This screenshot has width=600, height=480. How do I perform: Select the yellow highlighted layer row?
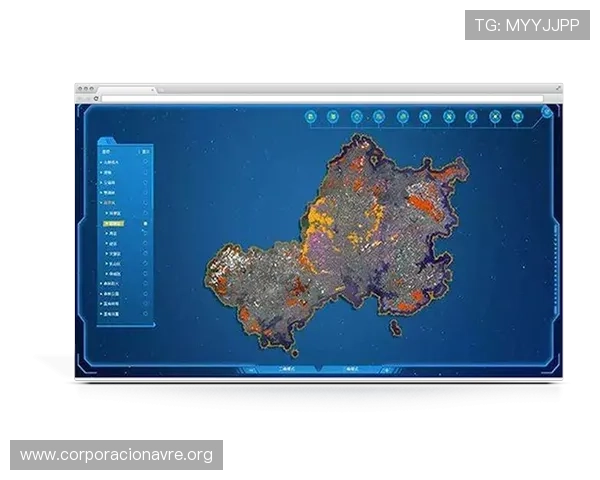click(118, 224)
